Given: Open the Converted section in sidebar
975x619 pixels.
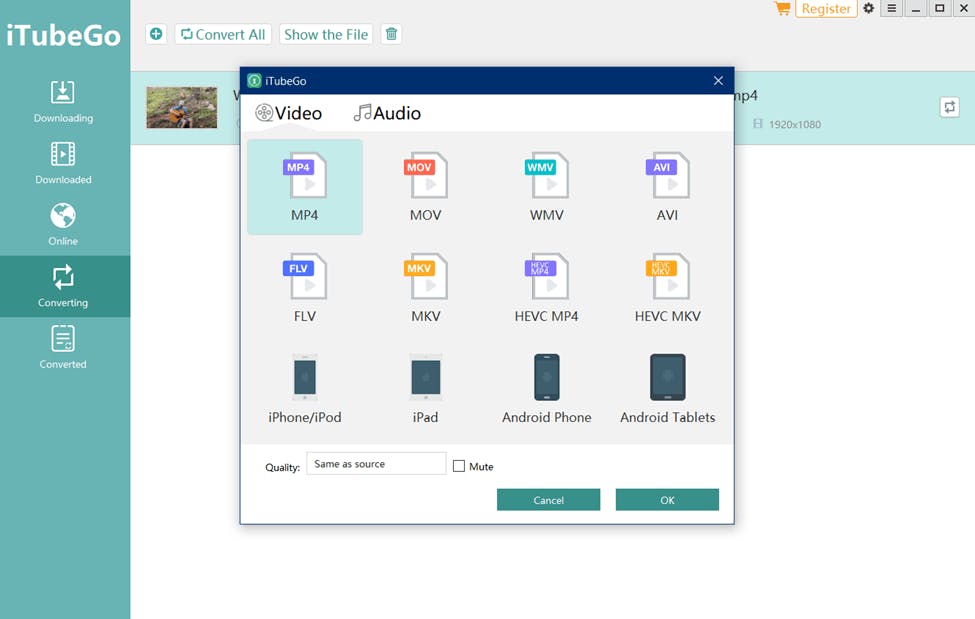Looking at the screenshot, I should 63,348.
